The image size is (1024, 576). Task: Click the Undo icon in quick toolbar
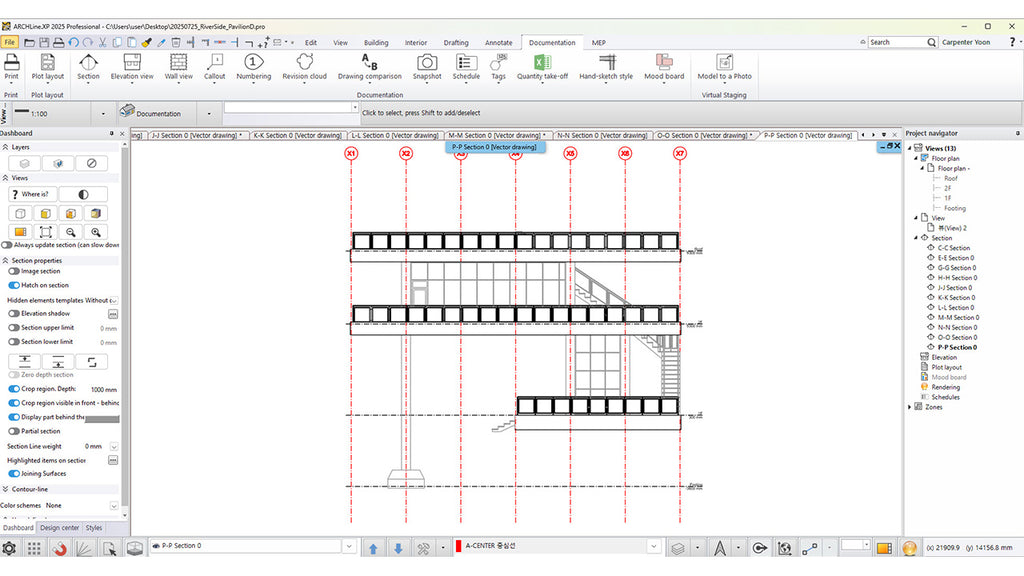click(x=73, y=42)
